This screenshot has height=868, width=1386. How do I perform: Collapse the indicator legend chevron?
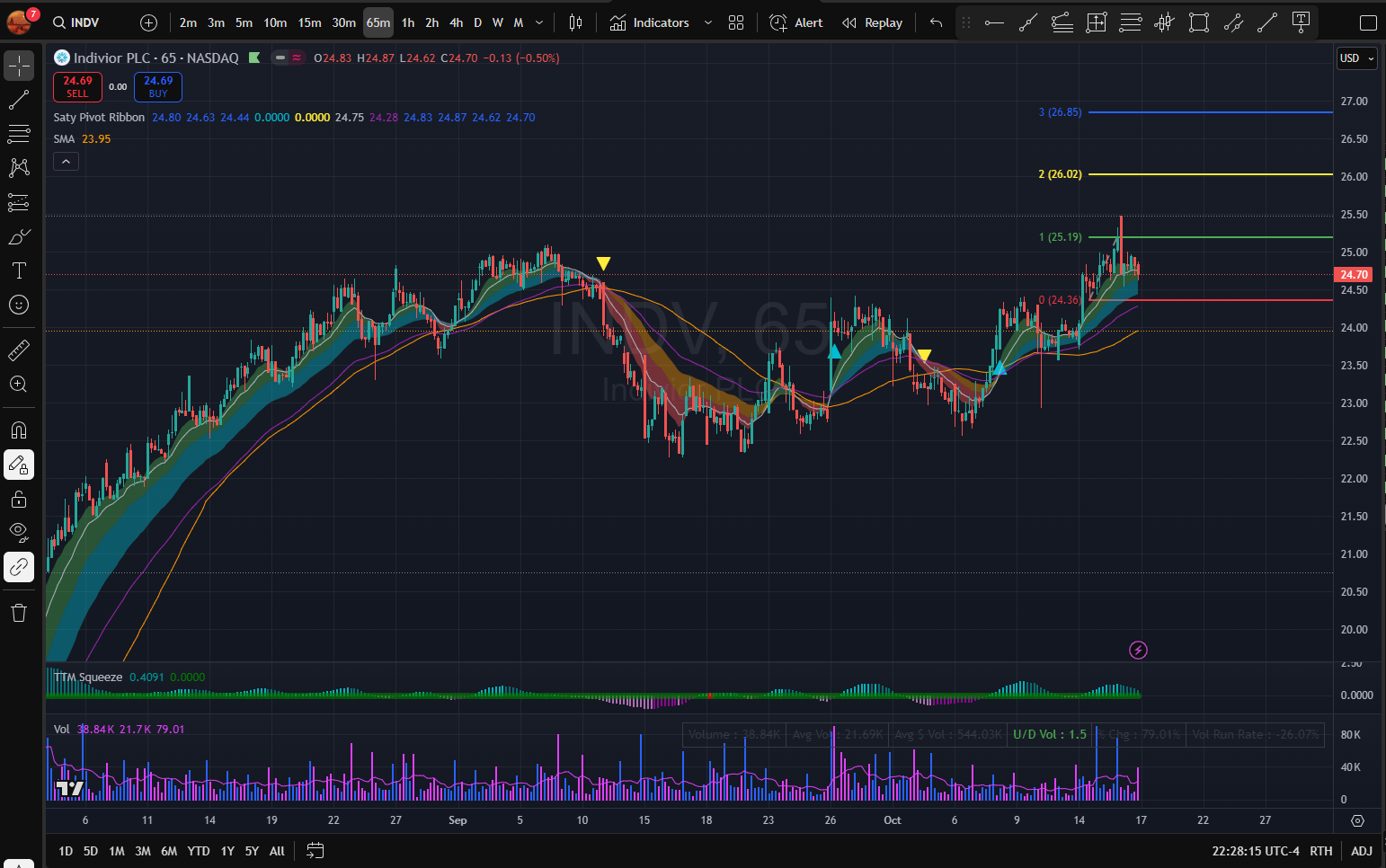pos(66,162)
